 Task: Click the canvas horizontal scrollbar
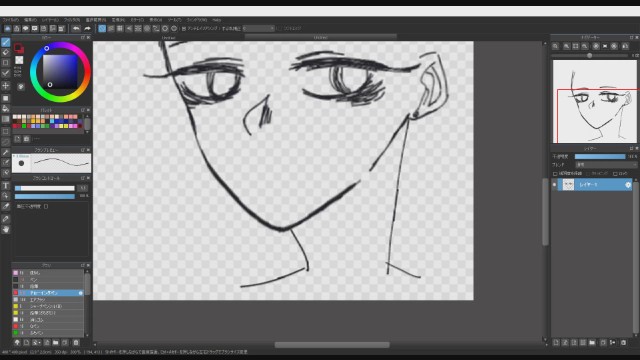click(x=332, y=345)
